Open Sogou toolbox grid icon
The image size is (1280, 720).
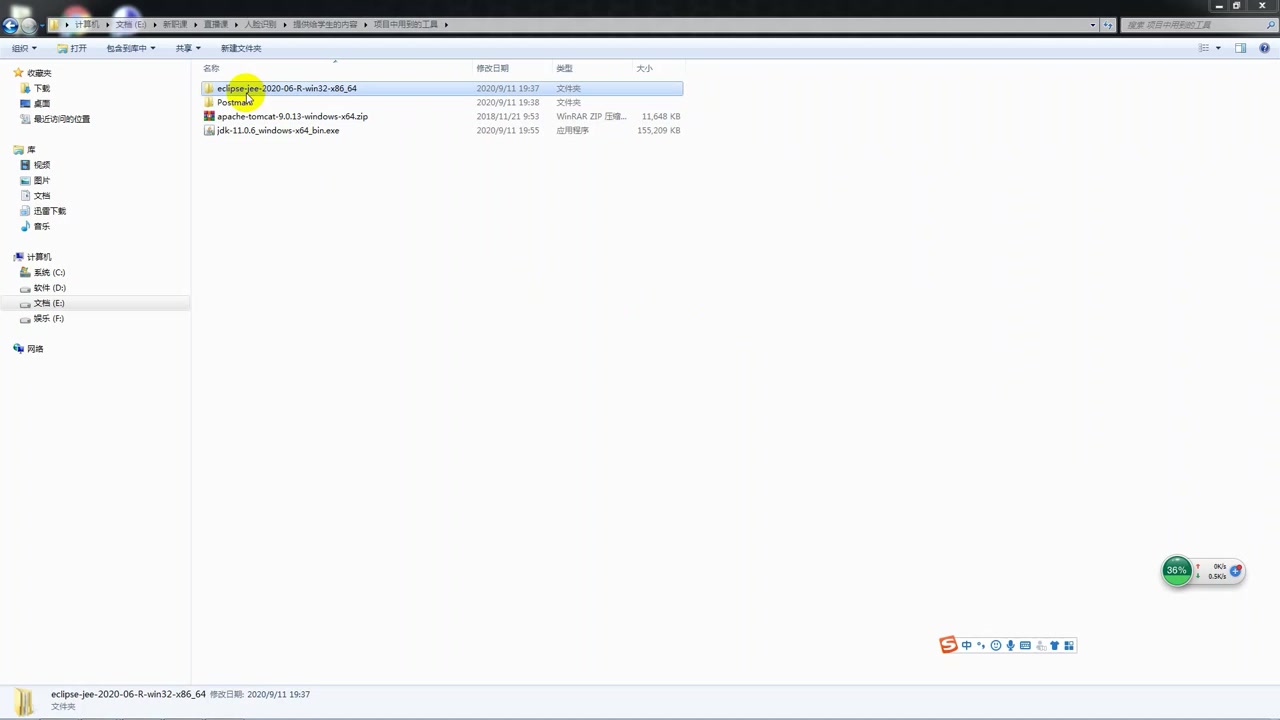click(x=1069, y=645)
